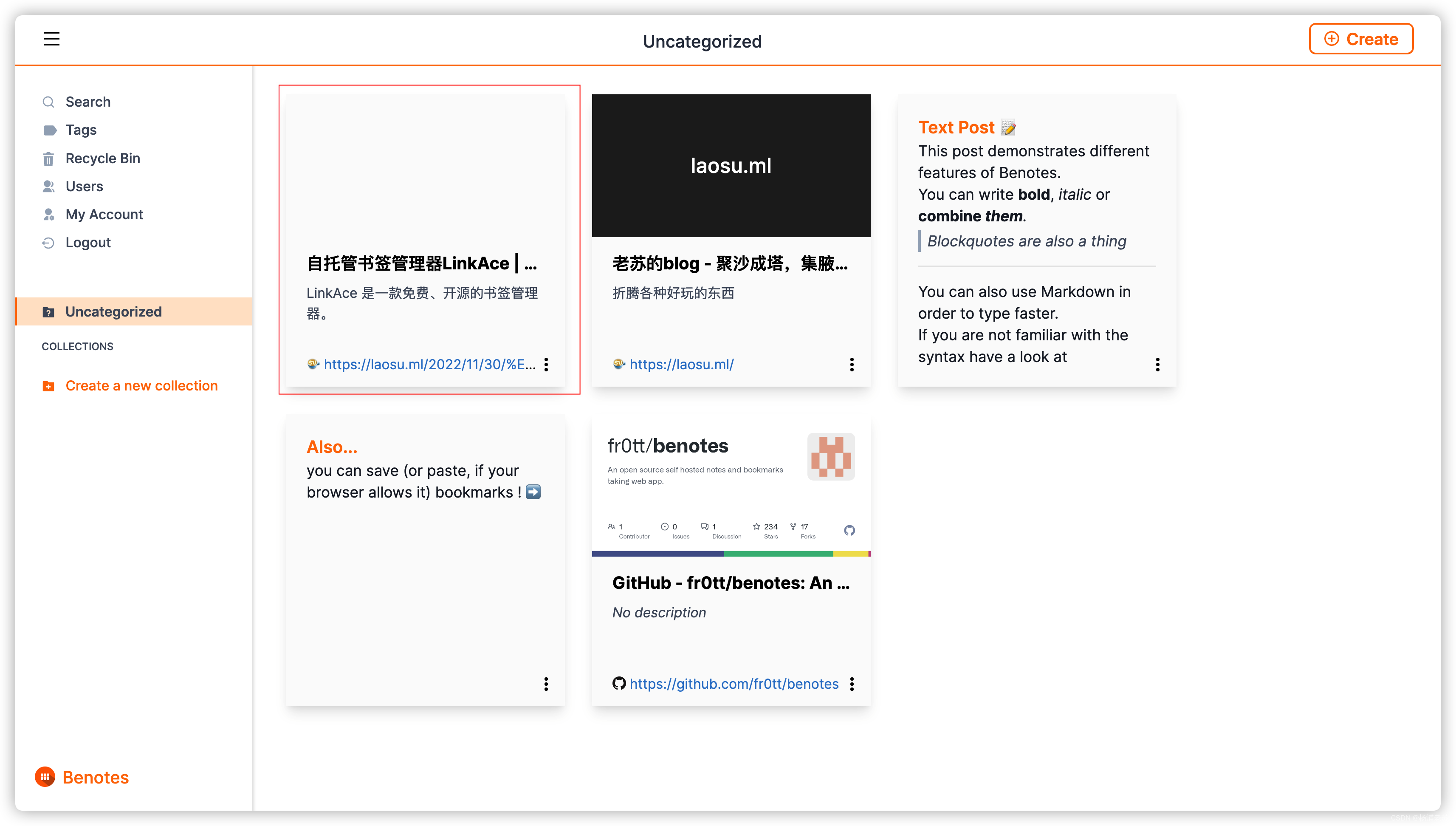Click the LinkAce post favicon
The height and width of the screenshot is (826, 1456).
(313, 364)
